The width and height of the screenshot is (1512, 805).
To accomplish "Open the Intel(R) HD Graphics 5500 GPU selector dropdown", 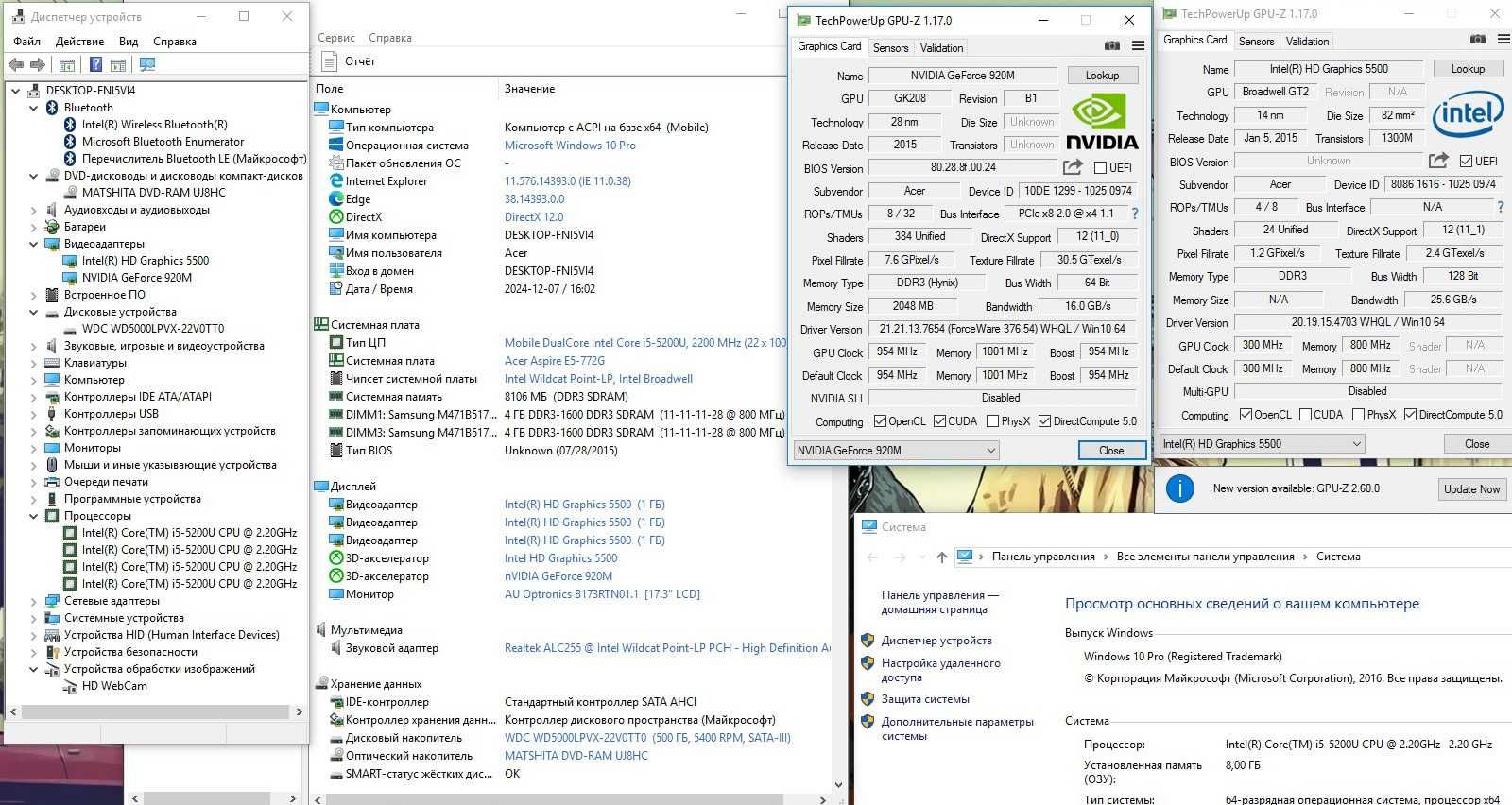I will 1262,444.
